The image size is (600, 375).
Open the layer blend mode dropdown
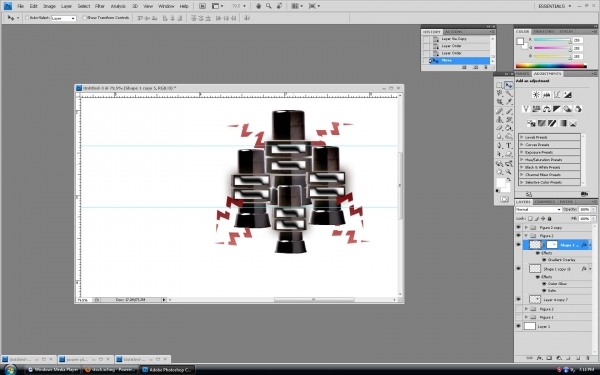point(538,209)
